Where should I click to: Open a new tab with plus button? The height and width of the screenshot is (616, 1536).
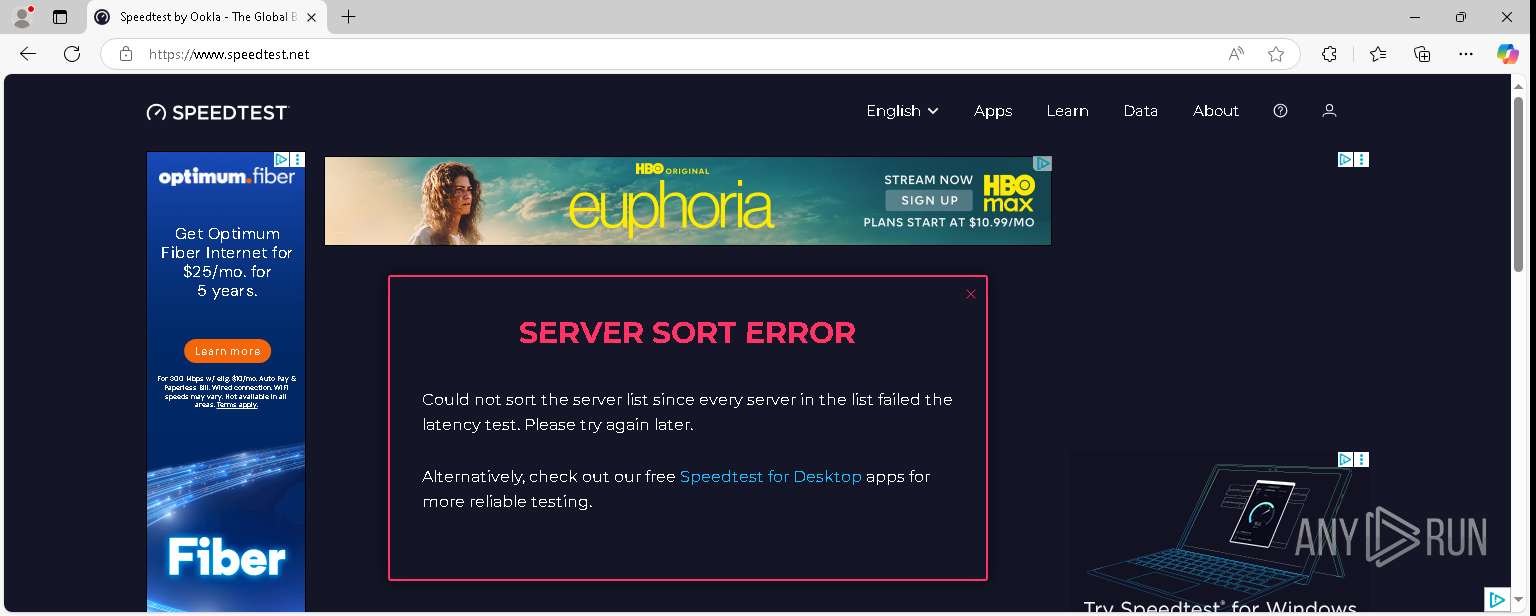click(x=348, y=17)
